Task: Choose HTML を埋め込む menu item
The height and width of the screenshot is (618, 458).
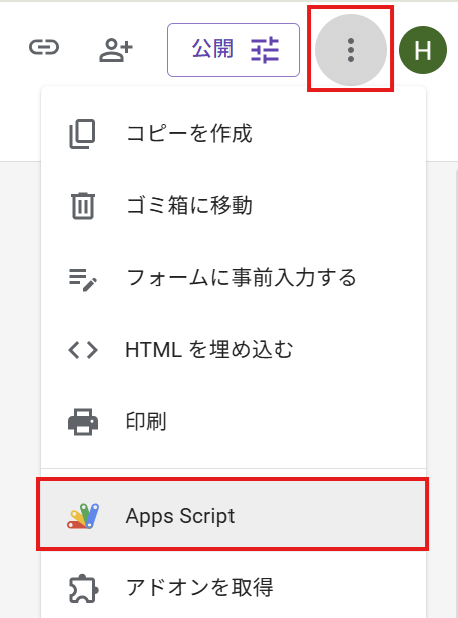Action: click(x=233, y=350)
